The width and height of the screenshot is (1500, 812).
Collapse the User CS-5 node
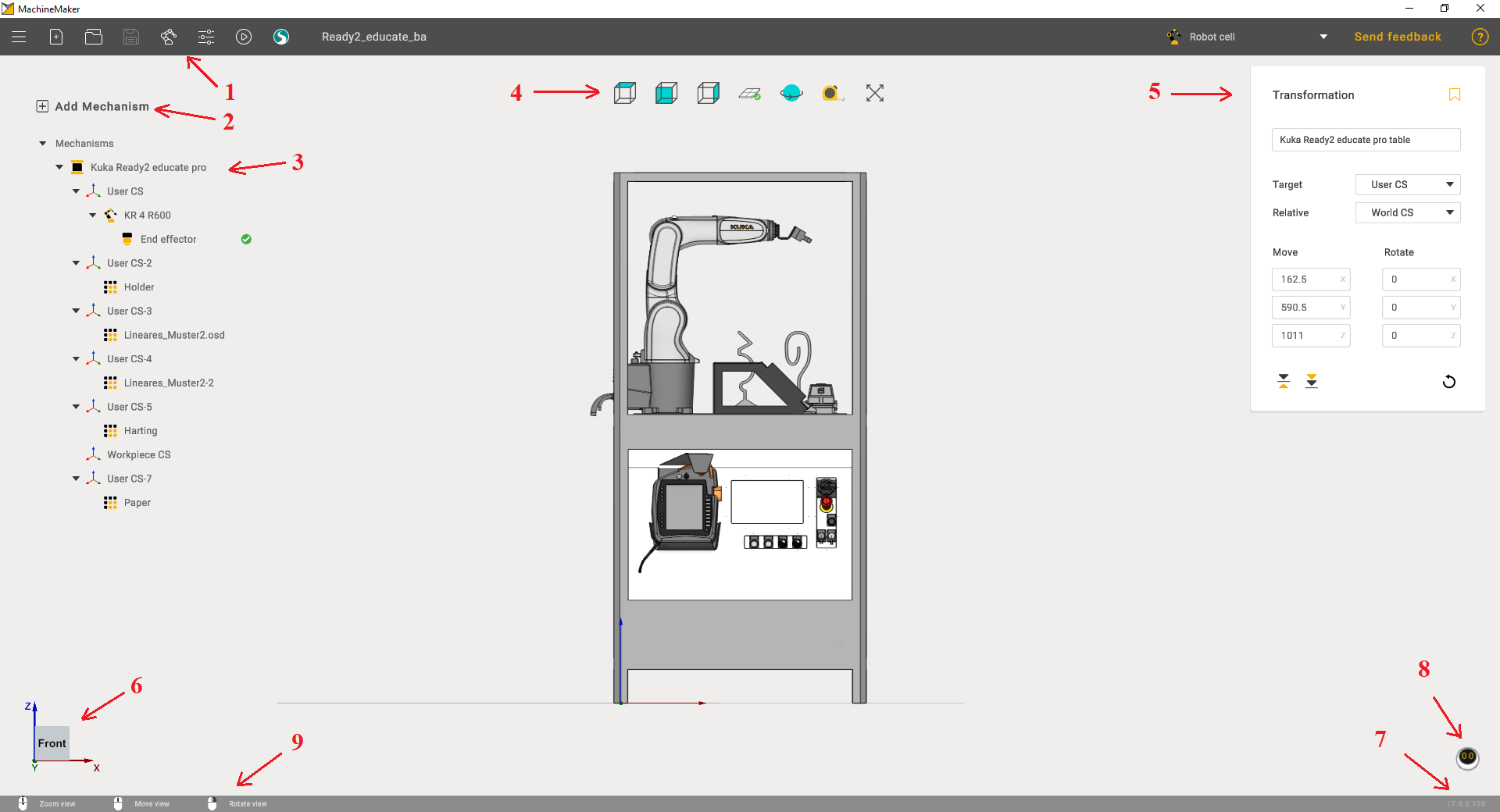[x=76, y=408]
